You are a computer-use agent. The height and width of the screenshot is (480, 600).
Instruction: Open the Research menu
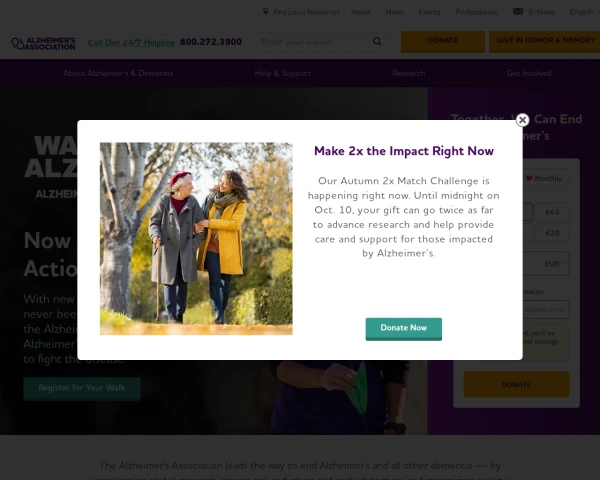(x=408, y=73)
